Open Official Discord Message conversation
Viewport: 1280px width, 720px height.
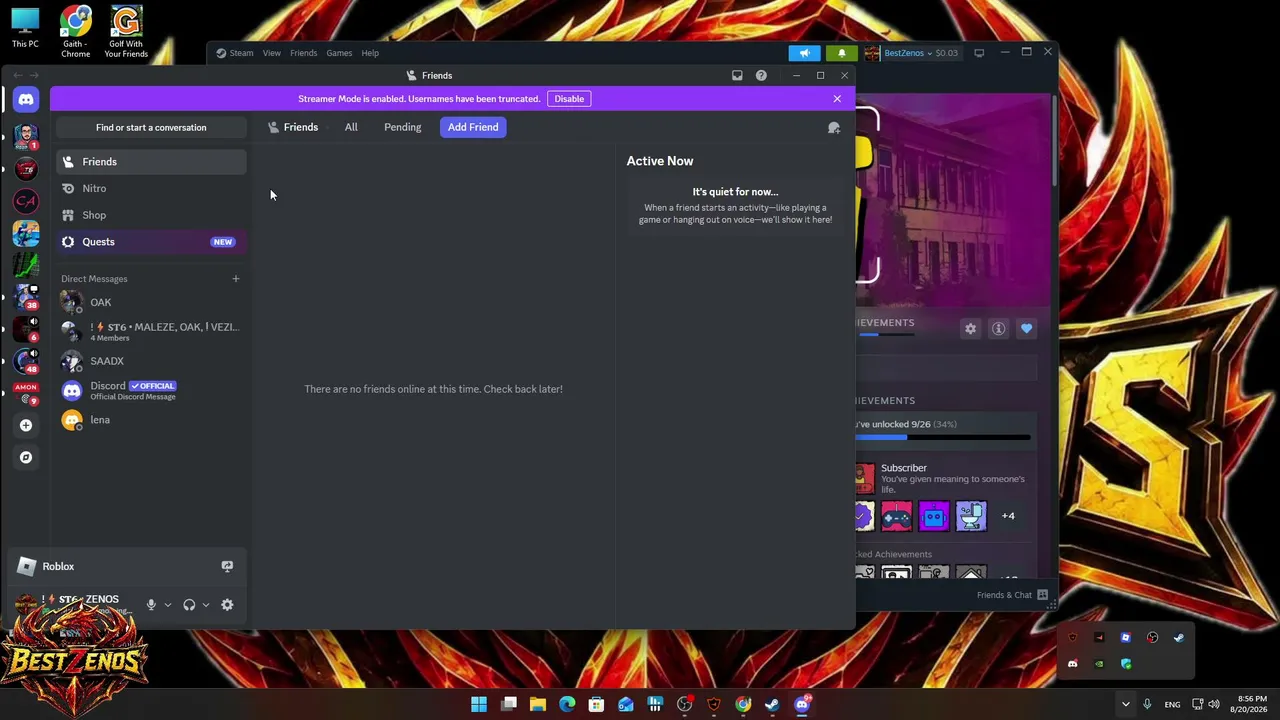(x=151, y=390)
